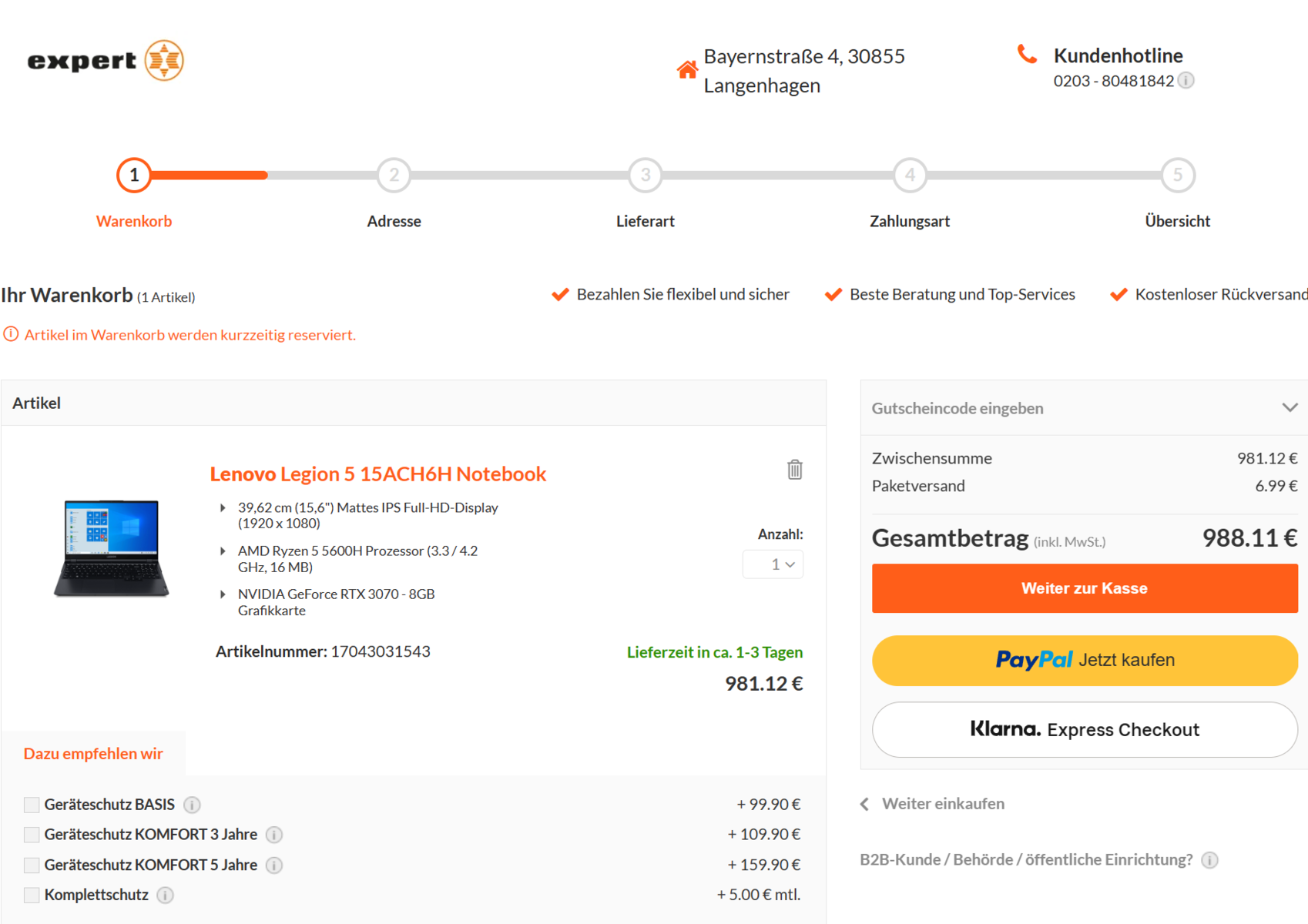Click the Lenovo notebook product thumbnail
This screenshot has width=1308, height=924.
pyautogui.click(x=112, y=548)
